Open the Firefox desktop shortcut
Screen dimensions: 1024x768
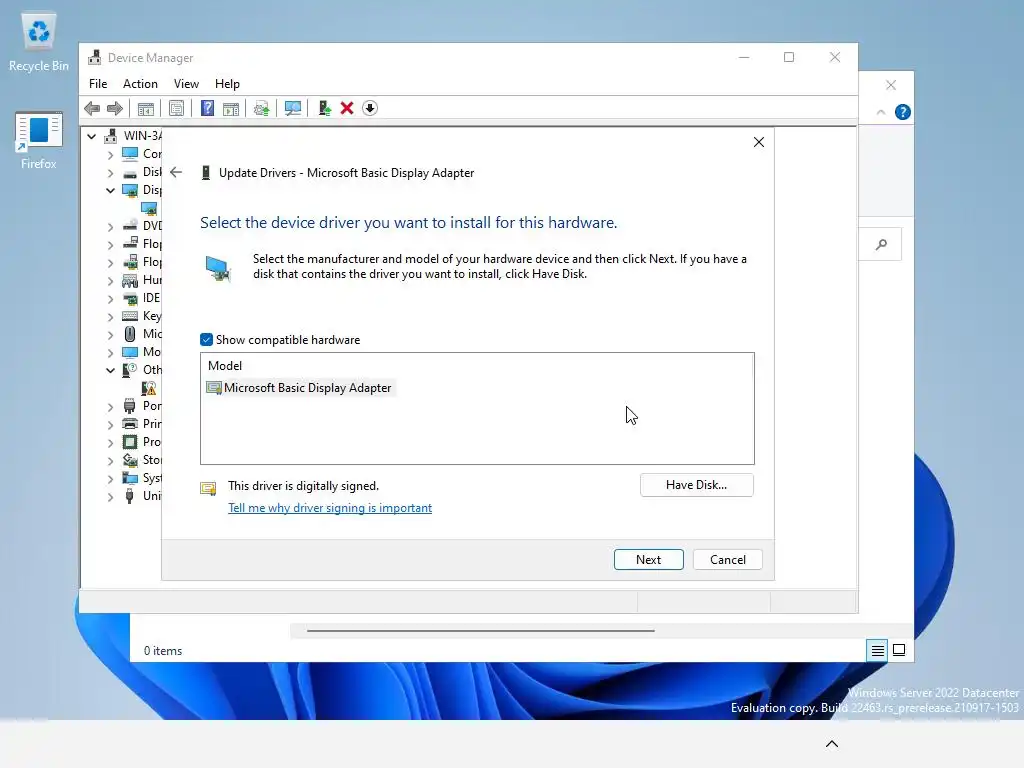pyautogui.click(x=39, y=140)
